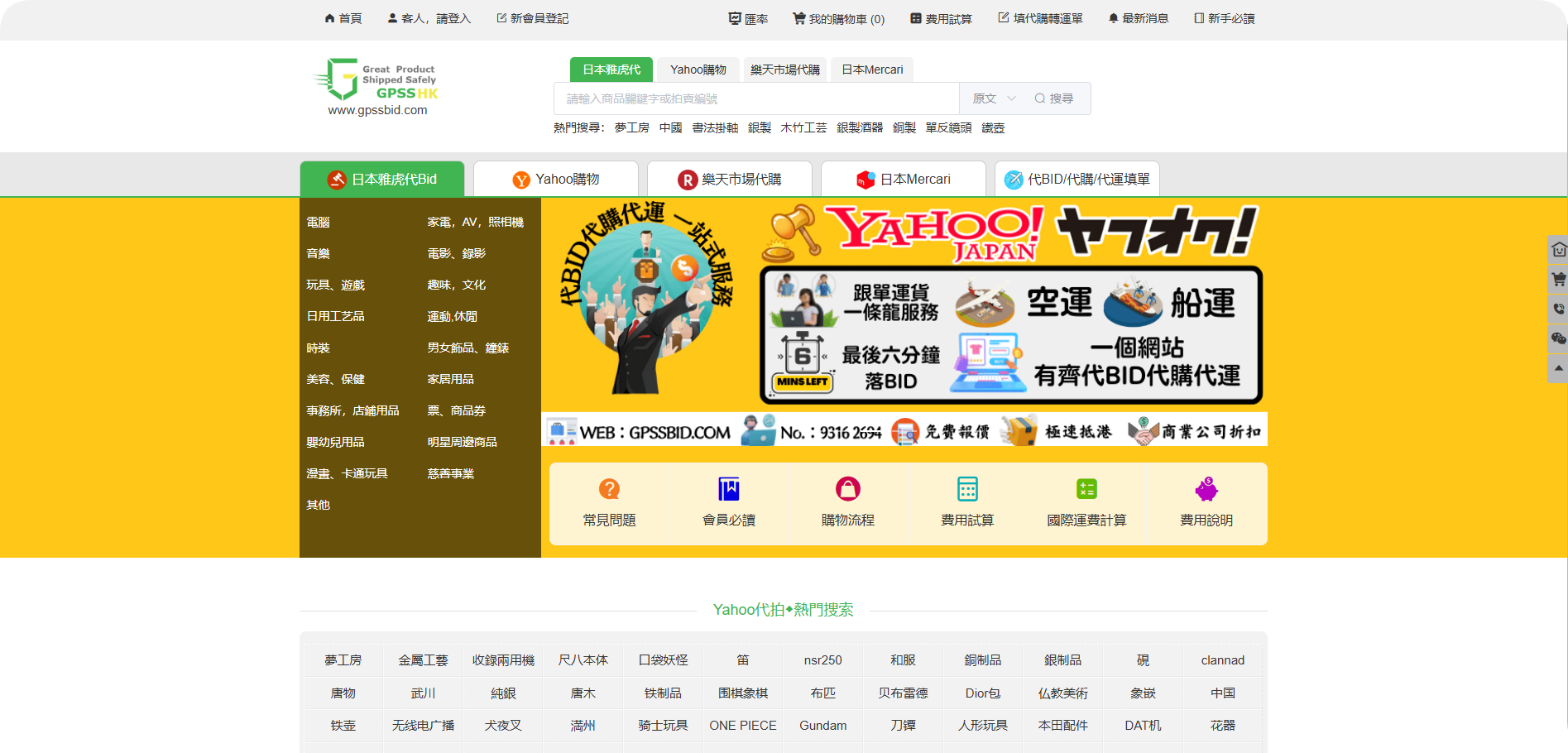Click the GPSSHK site logo
This screenshot has width=1568, height=753.
click(x=376, y=87)
